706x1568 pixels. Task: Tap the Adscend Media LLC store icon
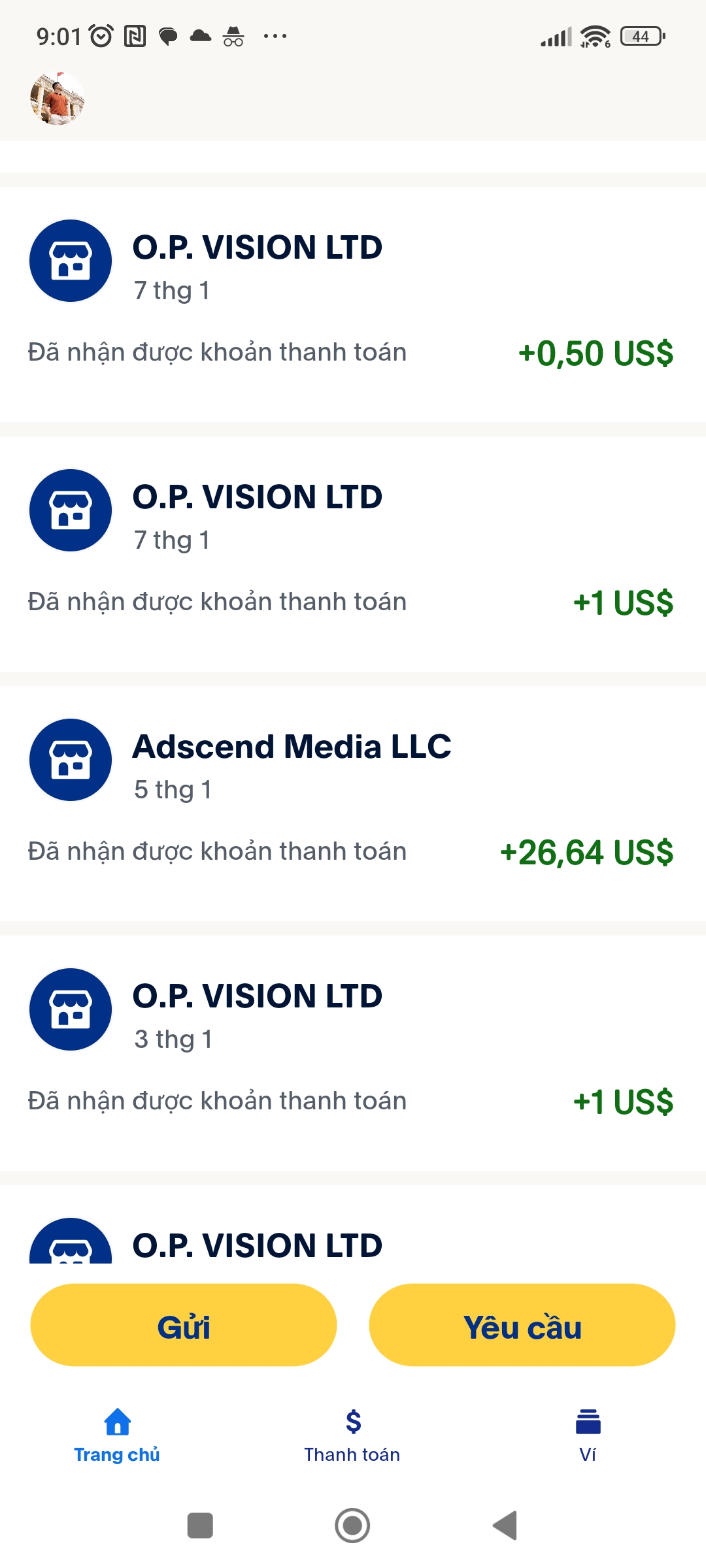point(71,760)
